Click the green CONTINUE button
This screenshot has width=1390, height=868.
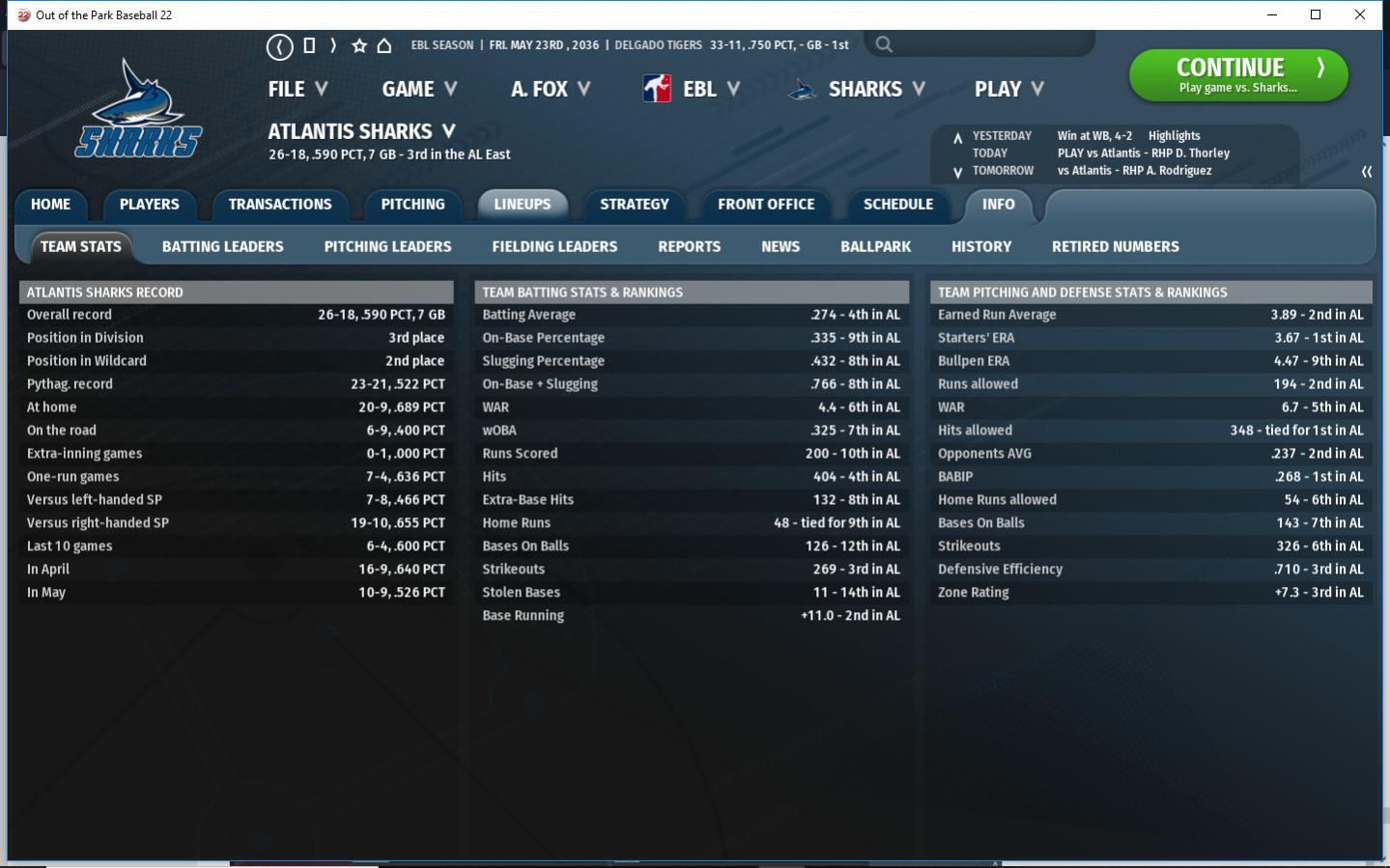(x=1238, y=75)
